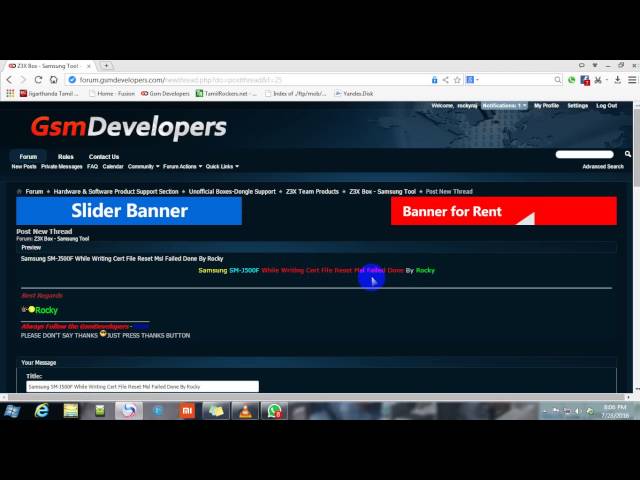Open search engine selector dropdown
Image resolution: width=640 pixels, height=480 pixels.
click(x=472, y=80)
